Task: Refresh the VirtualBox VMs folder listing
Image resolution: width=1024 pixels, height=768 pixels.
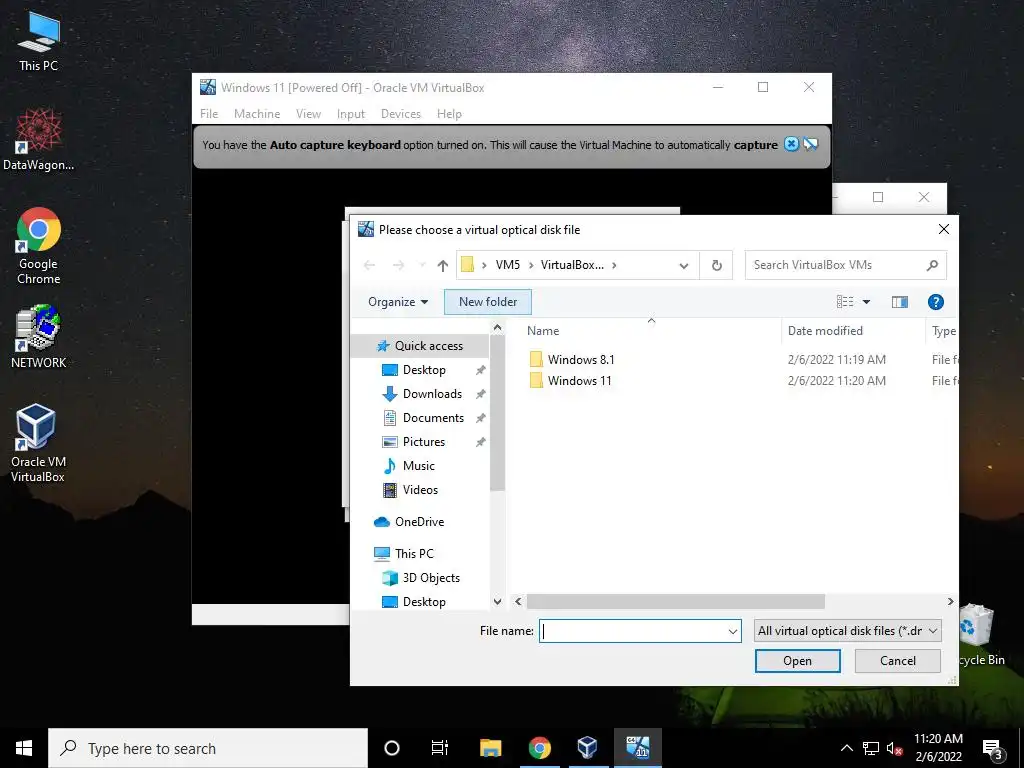Action: point(716,265)
